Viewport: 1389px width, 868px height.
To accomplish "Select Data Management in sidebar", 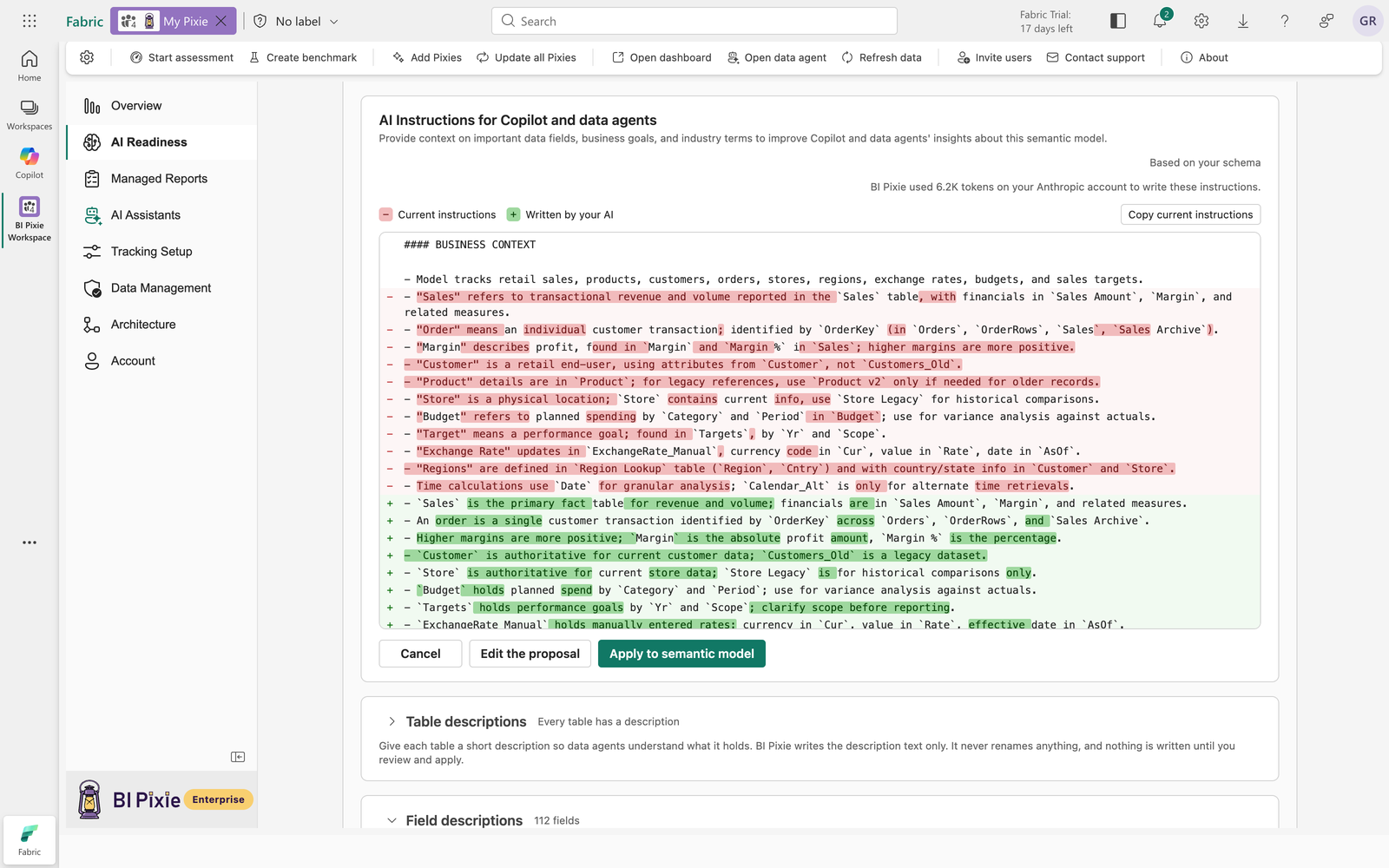I will point(161,288).
